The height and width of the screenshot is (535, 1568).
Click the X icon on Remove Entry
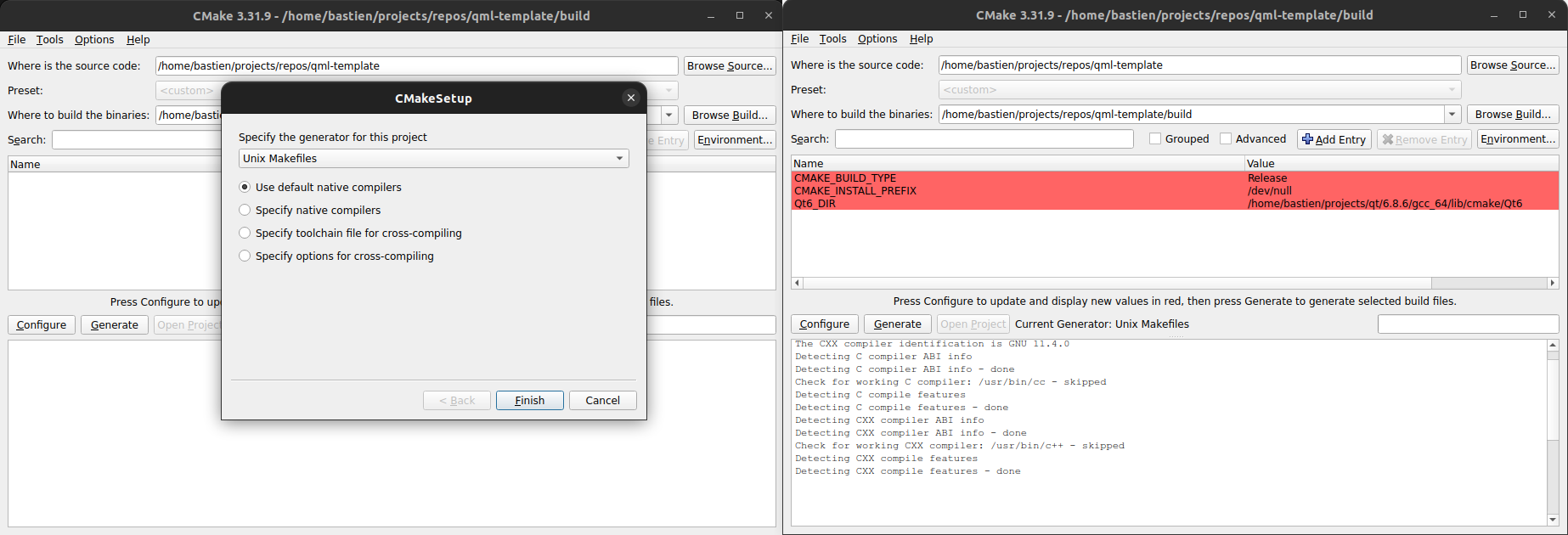(1388, 139)
